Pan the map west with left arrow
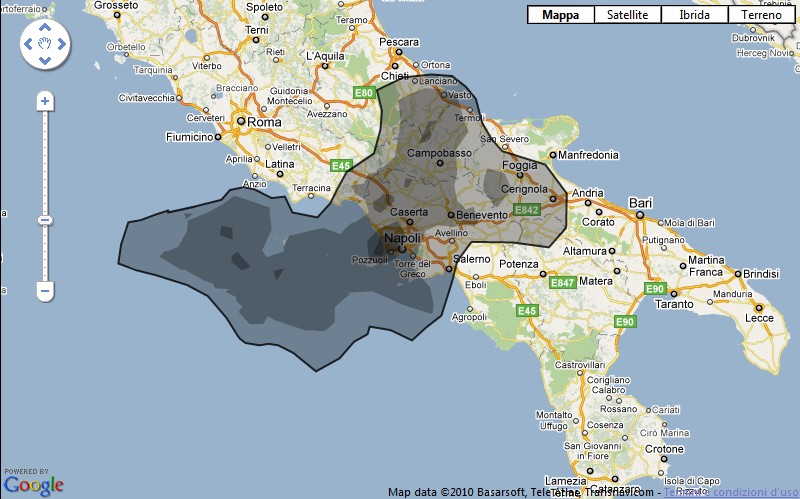This screenshot has width=800, height=499. [x=27, y=44]
